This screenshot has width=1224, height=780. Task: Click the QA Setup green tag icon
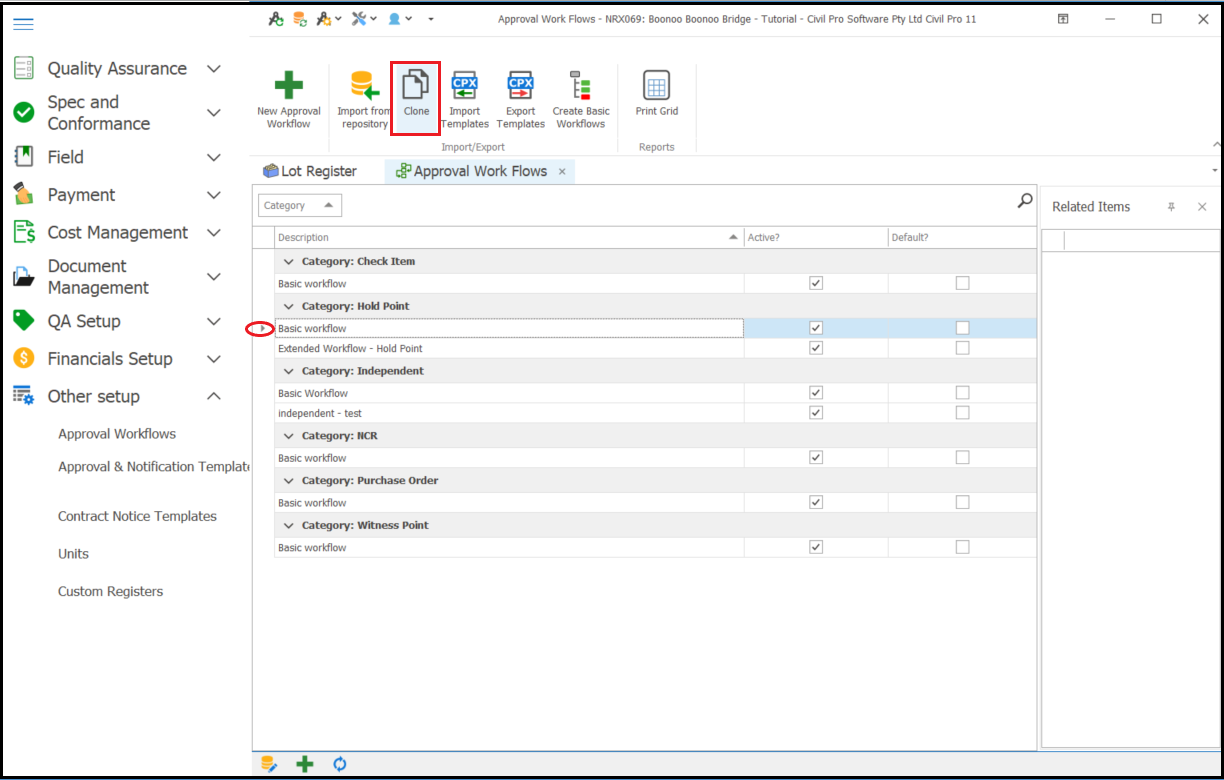[x=24, y=321]
